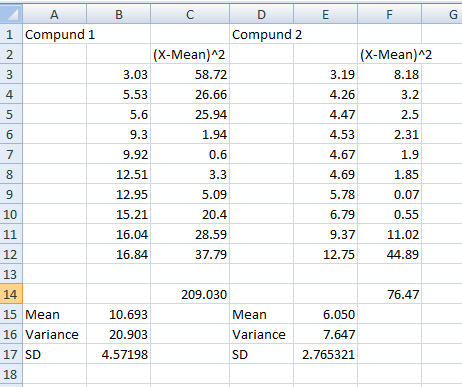Select cell with value 8.18
462x387 pixels.
(390, 74)
